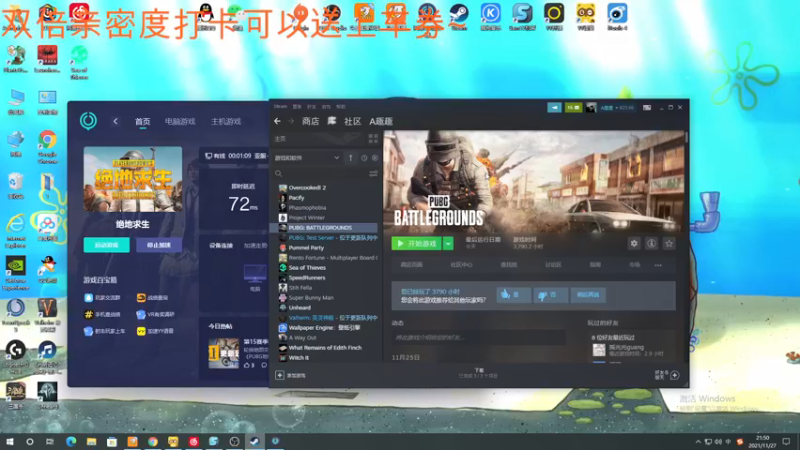Click the ready-to-play icon in library filter
The width and height of the screenshot is (800, 450).
(375, 158)
